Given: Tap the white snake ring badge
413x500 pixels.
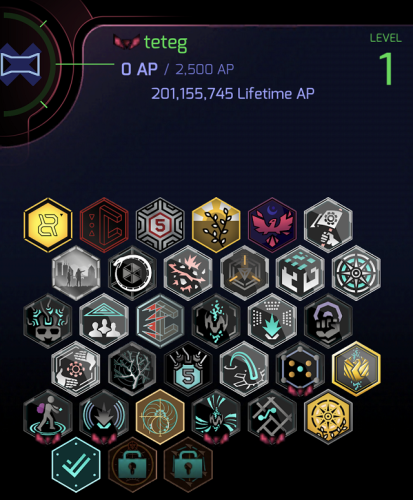Looking at the screenshot, I should 132,273.
